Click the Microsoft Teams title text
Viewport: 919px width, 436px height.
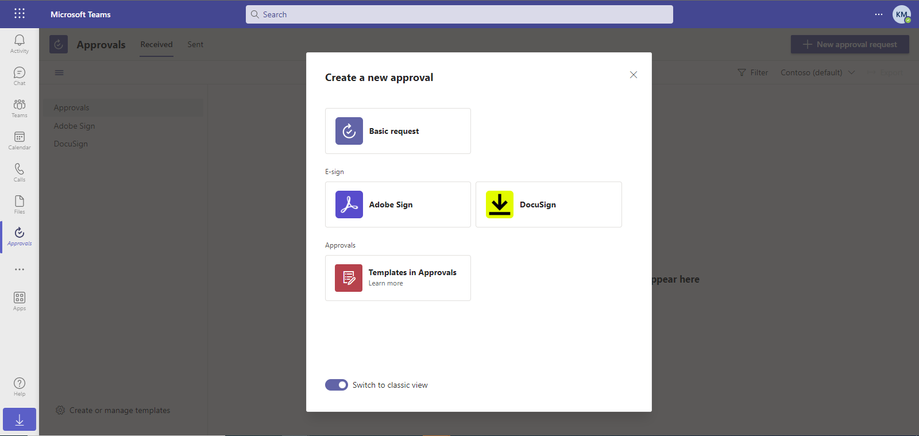point(80,14)
